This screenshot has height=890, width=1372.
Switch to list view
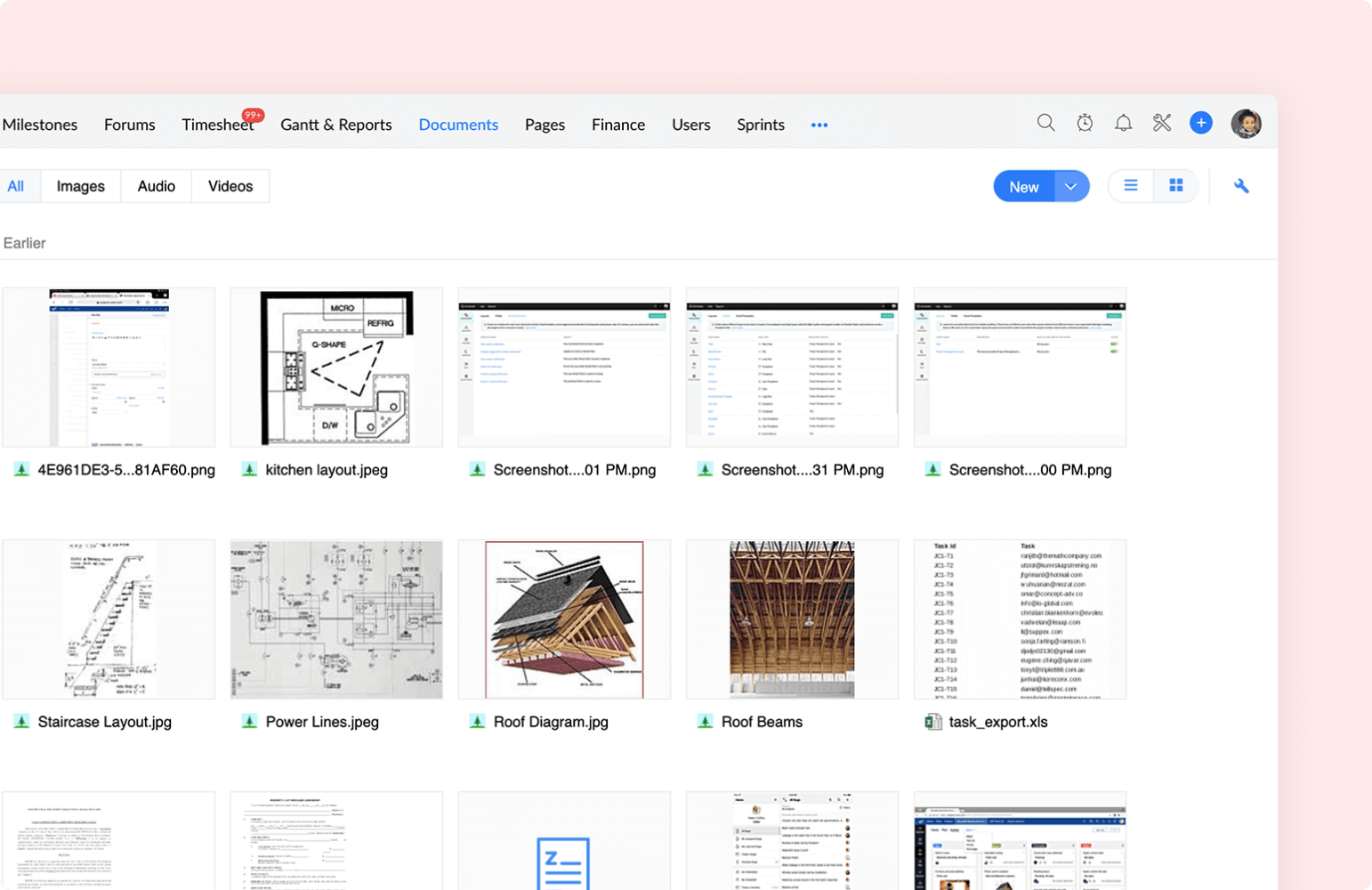1131,186
